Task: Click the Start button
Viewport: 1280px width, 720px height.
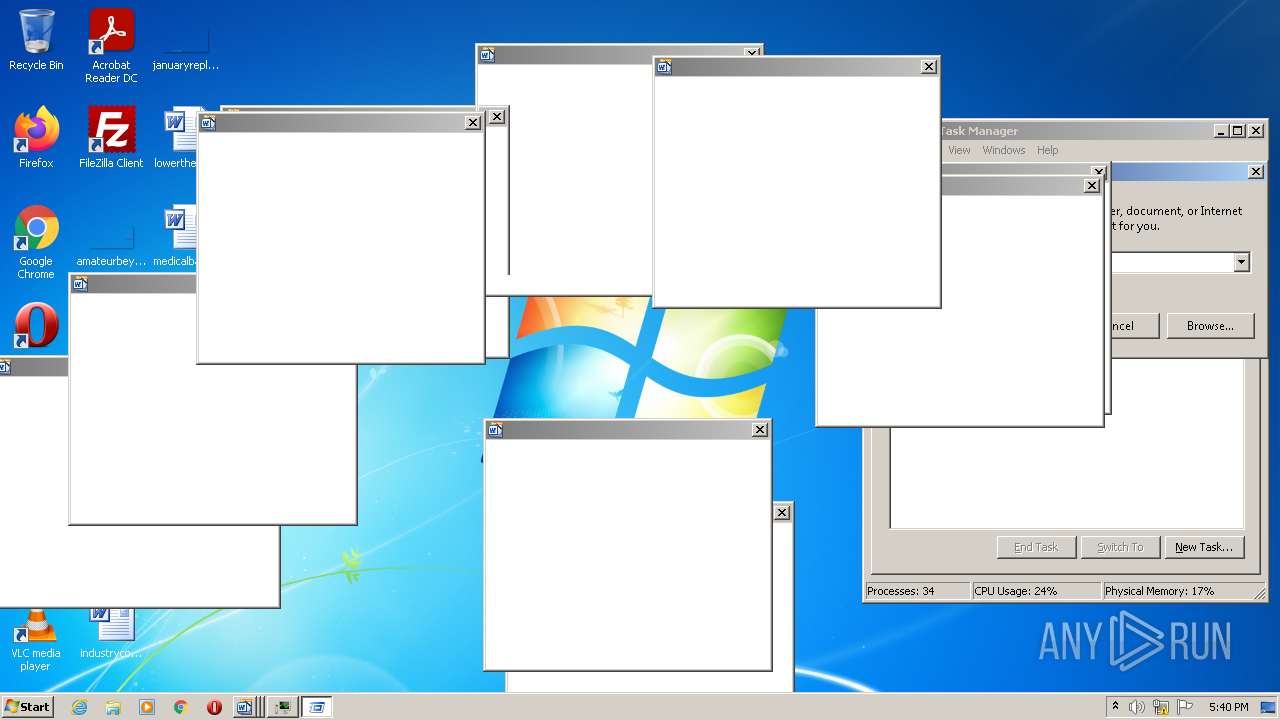Action: (x=27, y=707)
